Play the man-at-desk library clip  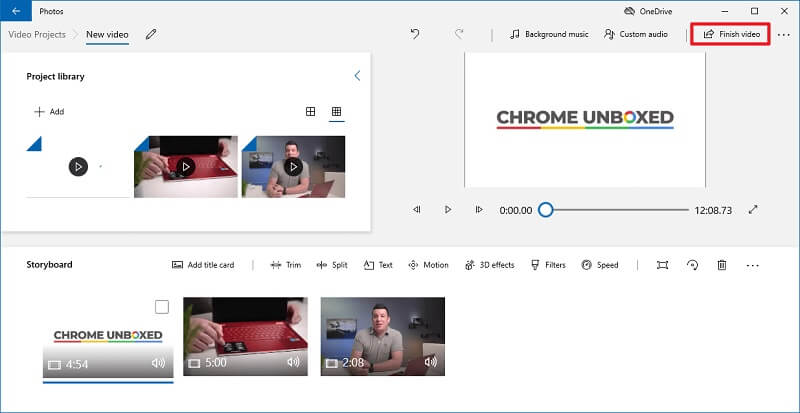click(293, 166)
